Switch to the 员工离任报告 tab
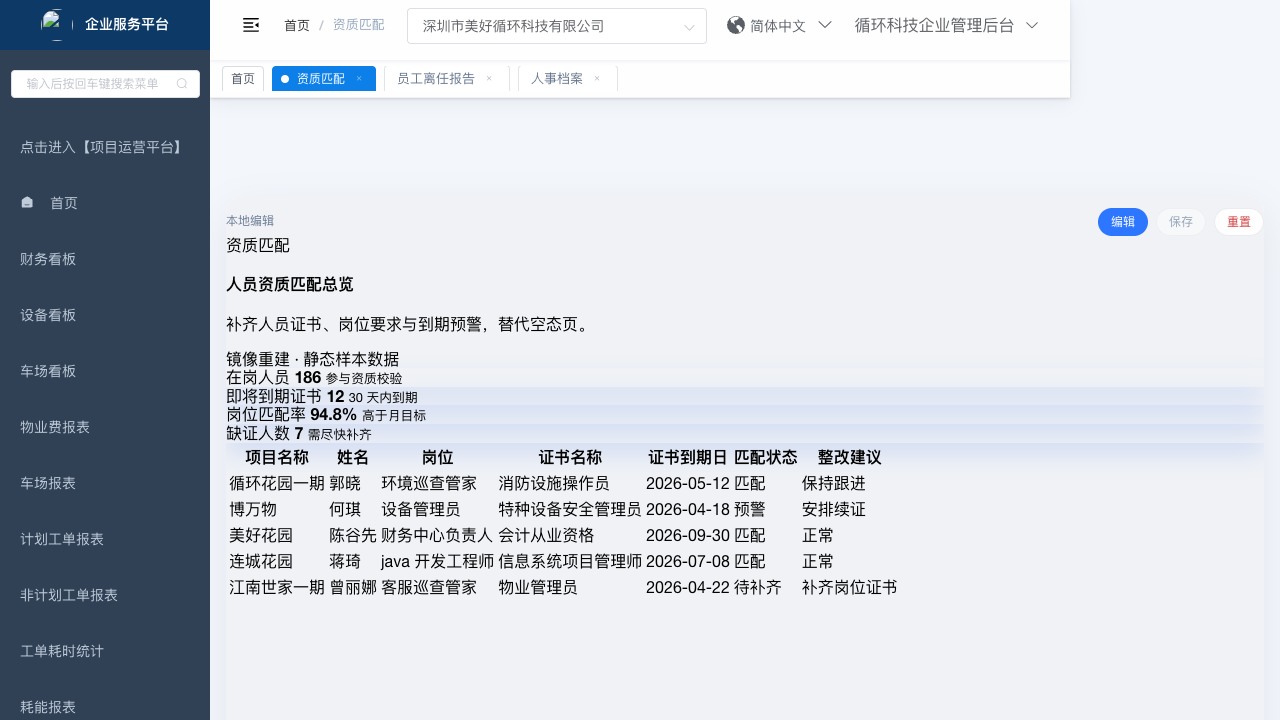Image resolution: width=1280 pixels, height=720 pixels. tap(436, 79)
